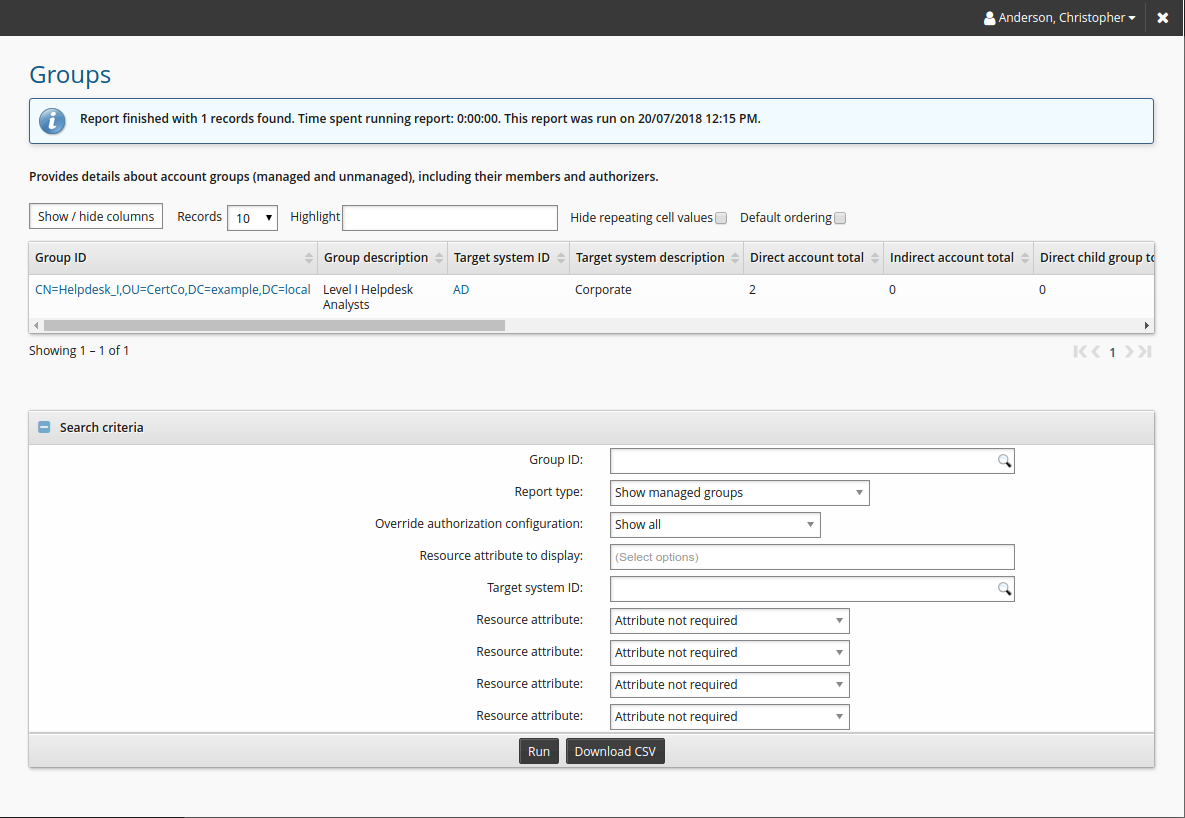Expand Override authorization configuration dropdown
The width and height of the screenshot is (1185, 818).
click(x=715, y=525)
